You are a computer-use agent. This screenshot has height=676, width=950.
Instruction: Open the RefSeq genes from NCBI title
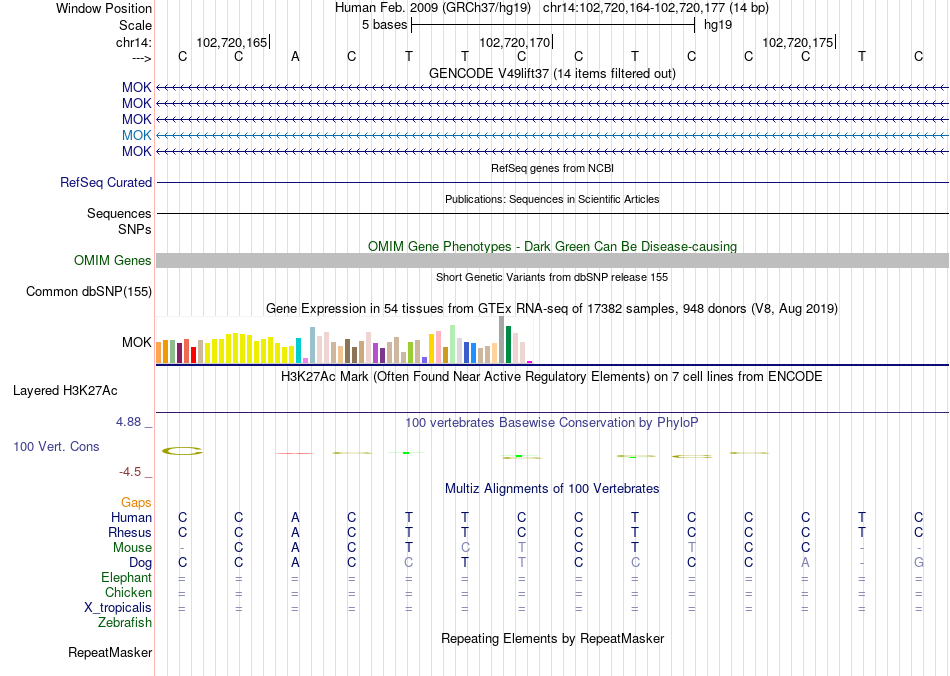click(552, 168)
